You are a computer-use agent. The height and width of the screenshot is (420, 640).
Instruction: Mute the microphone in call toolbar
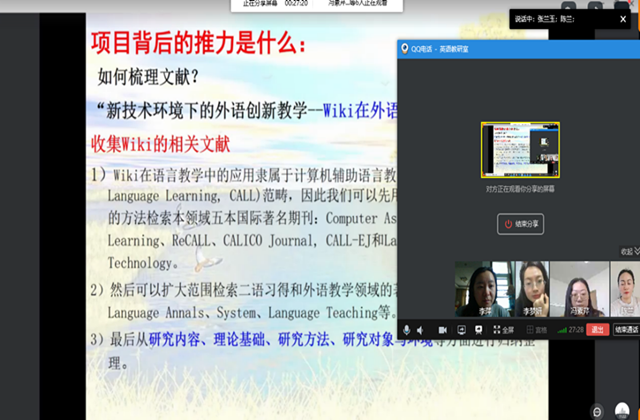click(407, 329)
